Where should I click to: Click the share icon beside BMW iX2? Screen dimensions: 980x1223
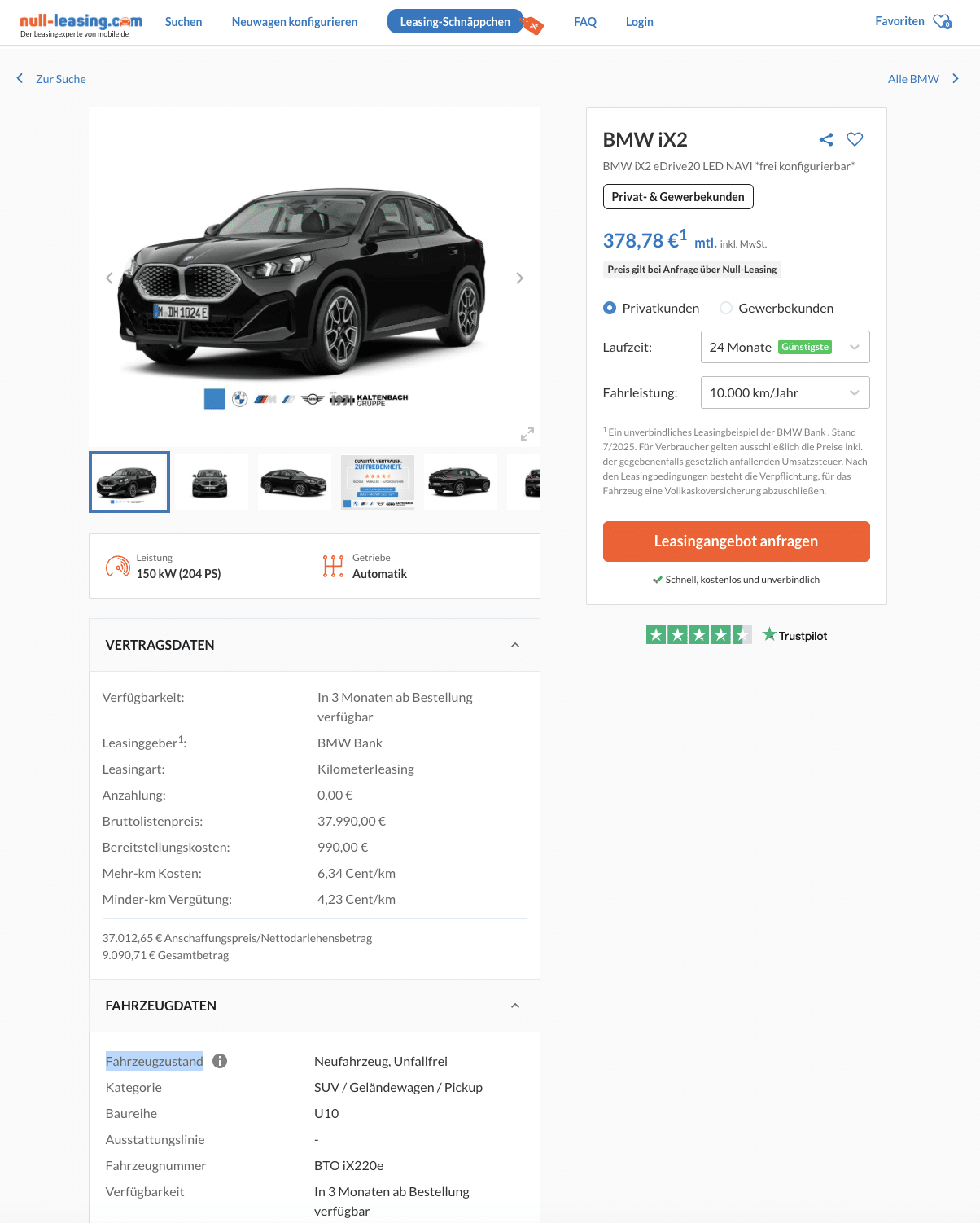click(826, 139)
